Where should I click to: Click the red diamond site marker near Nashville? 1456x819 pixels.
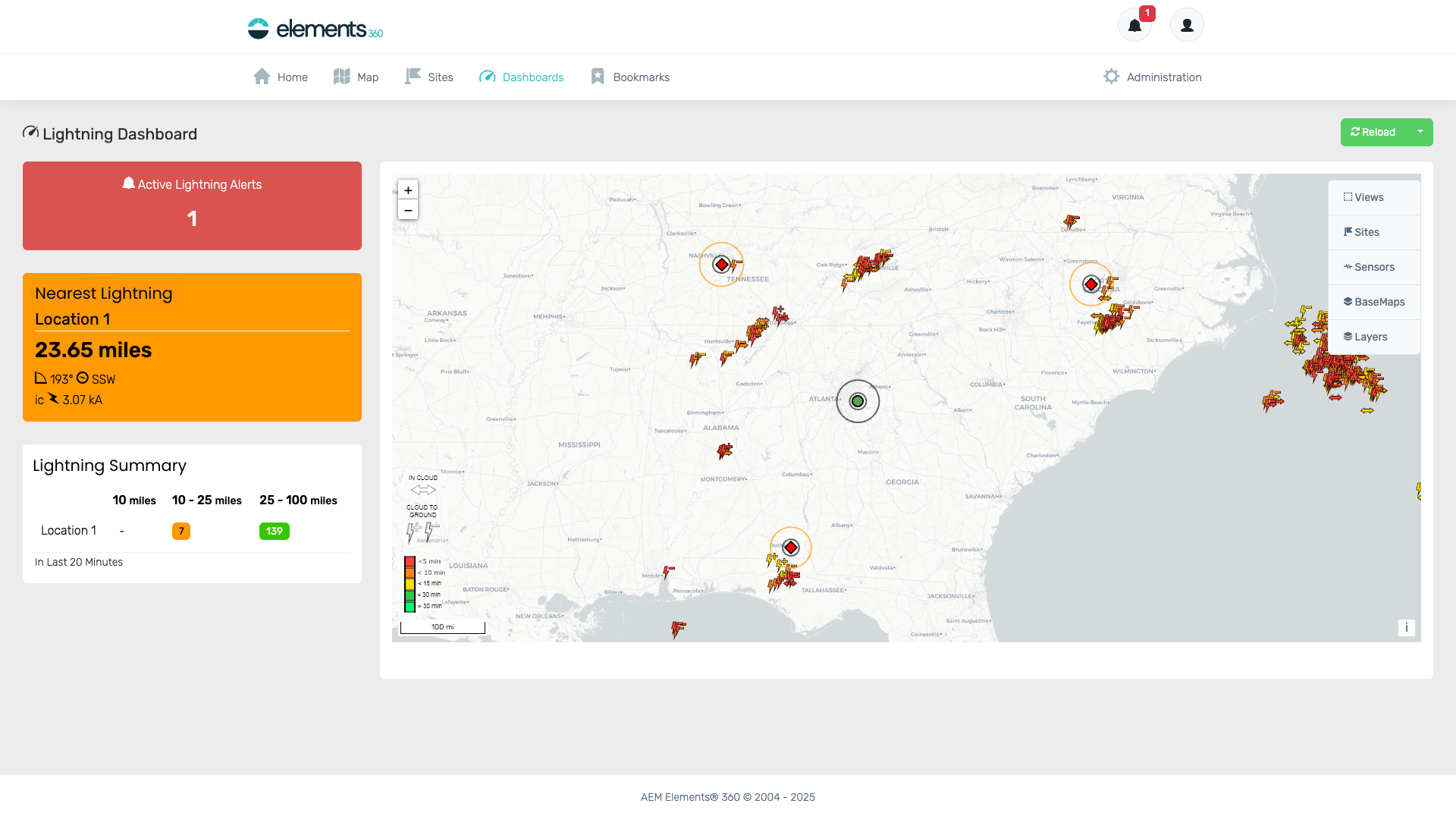721,265
